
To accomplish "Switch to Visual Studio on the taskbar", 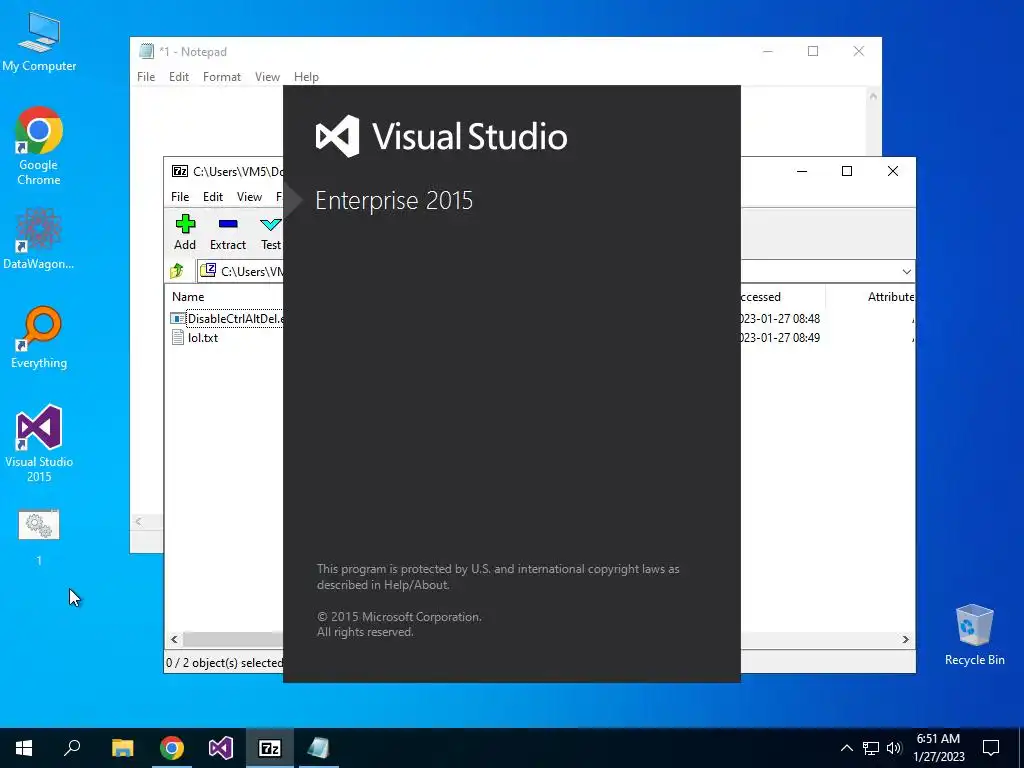I will [221, 748].
